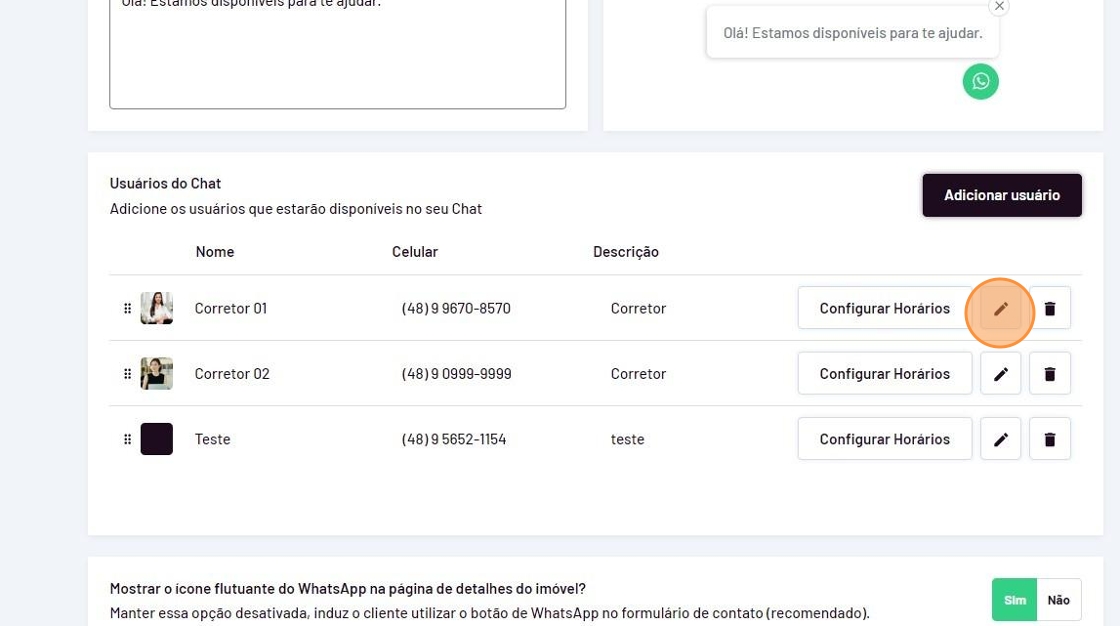Grab the drag handle for Corretor 01
This screenshot has width=1120, height=626.
pos(127,309)
